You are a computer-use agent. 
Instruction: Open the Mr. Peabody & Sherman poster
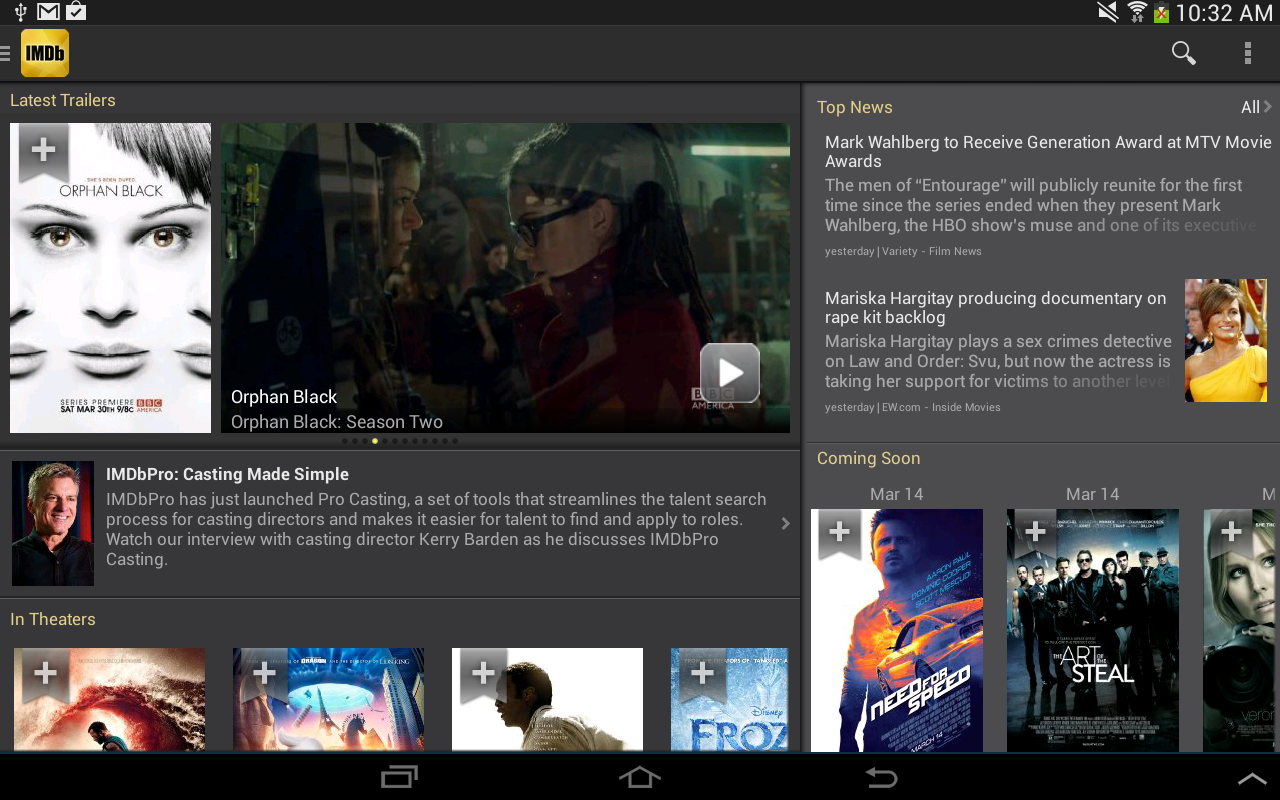tap(329, 700)
